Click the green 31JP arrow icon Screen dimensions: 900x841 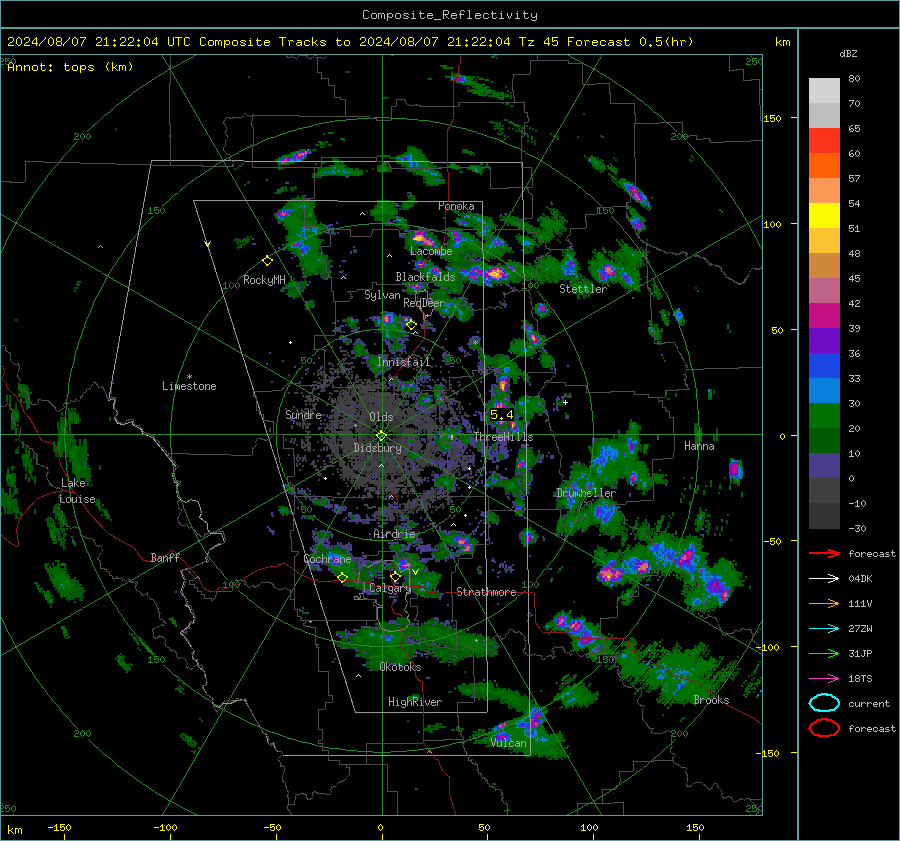(824, 653)
